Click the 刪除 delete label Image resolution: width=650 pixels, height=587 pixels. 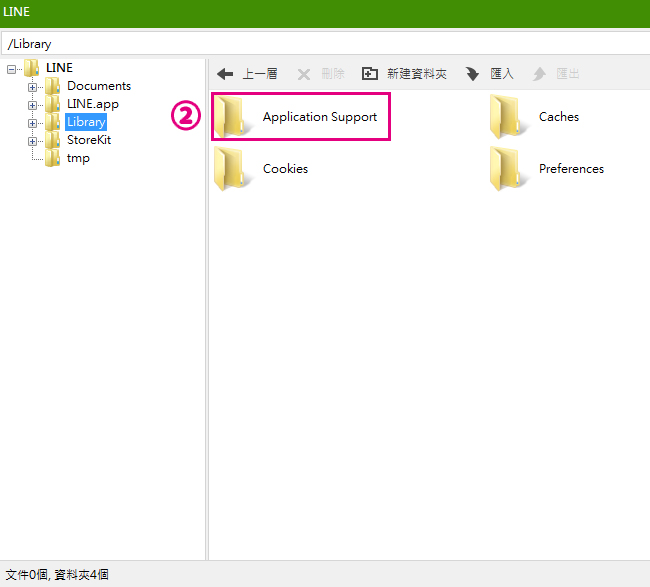333,74
